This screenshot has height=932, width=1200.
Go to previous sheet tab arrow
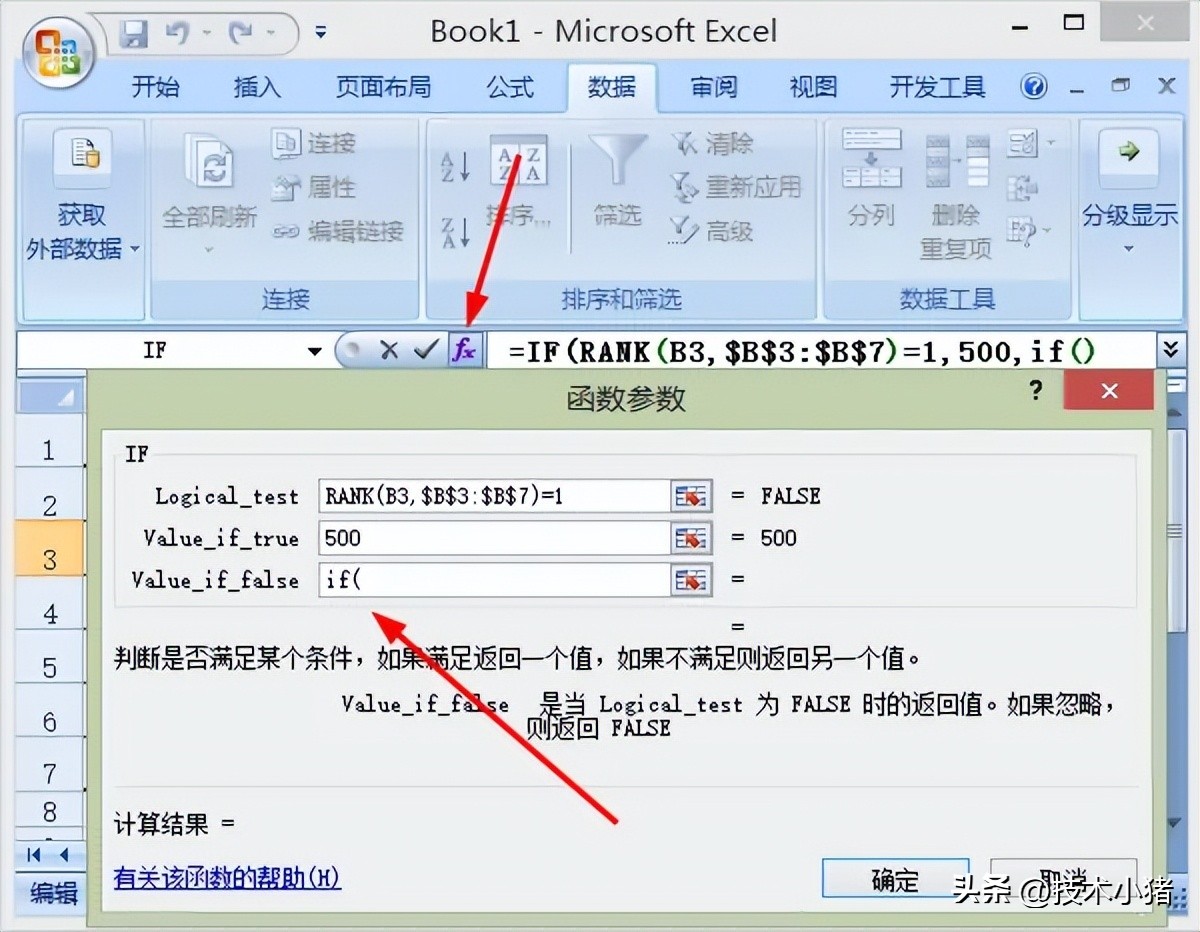point(64,855)
